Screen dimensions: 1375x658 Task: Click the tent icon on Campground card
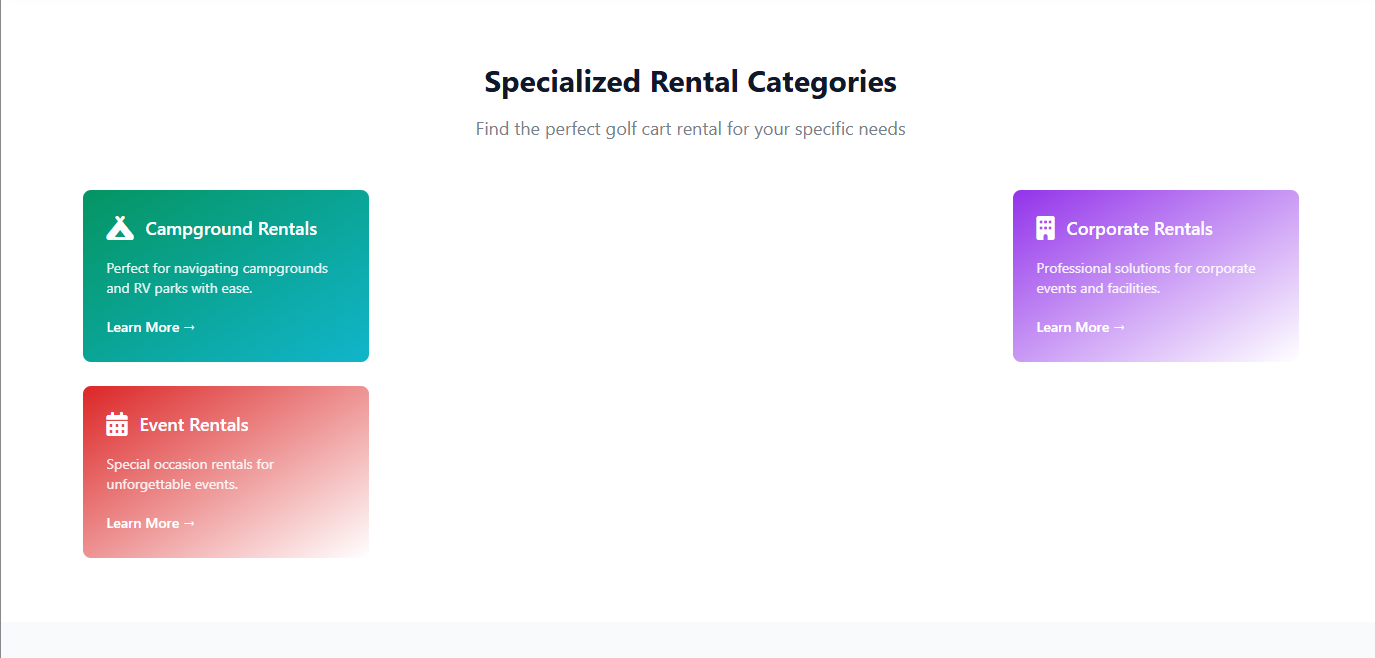[120, 229]
